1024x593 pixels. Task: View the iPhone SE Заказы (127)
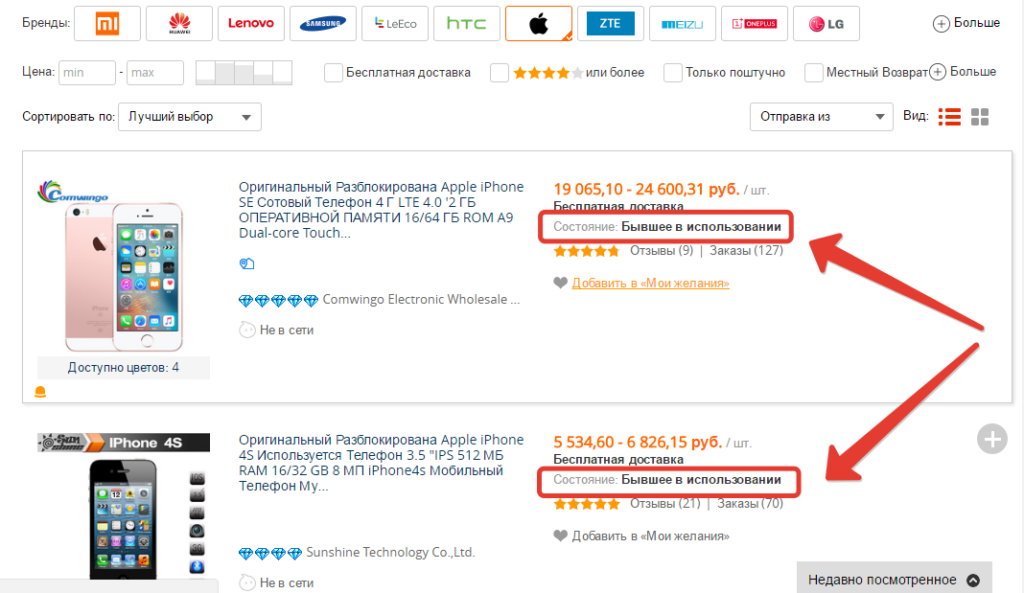pos(746,250)
